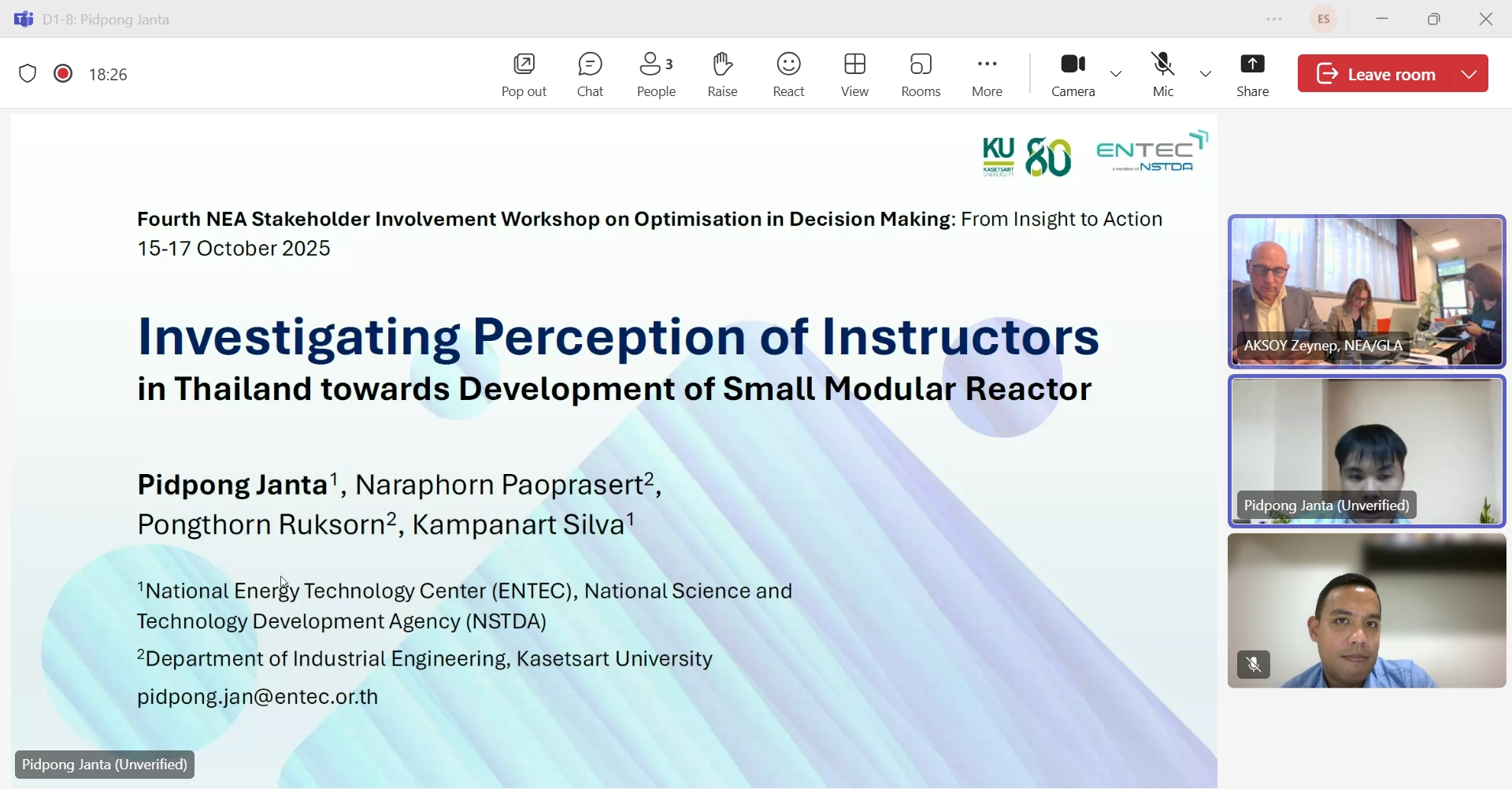Select AKSOY Zeynep video thumbnail
Image resolution: width=1512 pixels, height=789 pixels.
(1367, 291)
